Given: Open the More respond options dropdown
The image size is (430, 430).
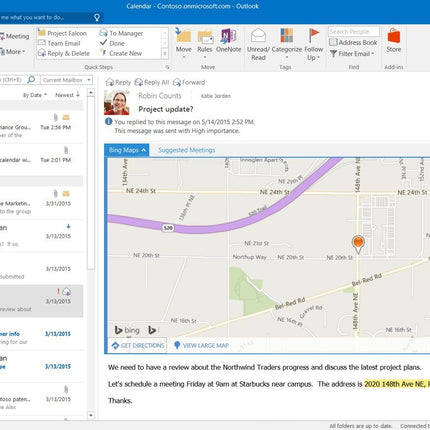Looking at the screenshot, I should pyautogui.click(x=13, y=52).
